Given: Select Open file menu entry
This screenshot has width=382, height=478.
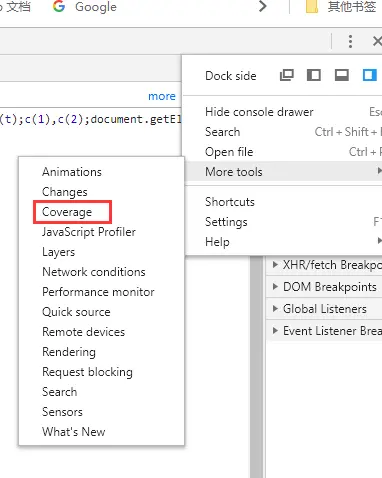Looking at the screenshot, I should [283, 152].
